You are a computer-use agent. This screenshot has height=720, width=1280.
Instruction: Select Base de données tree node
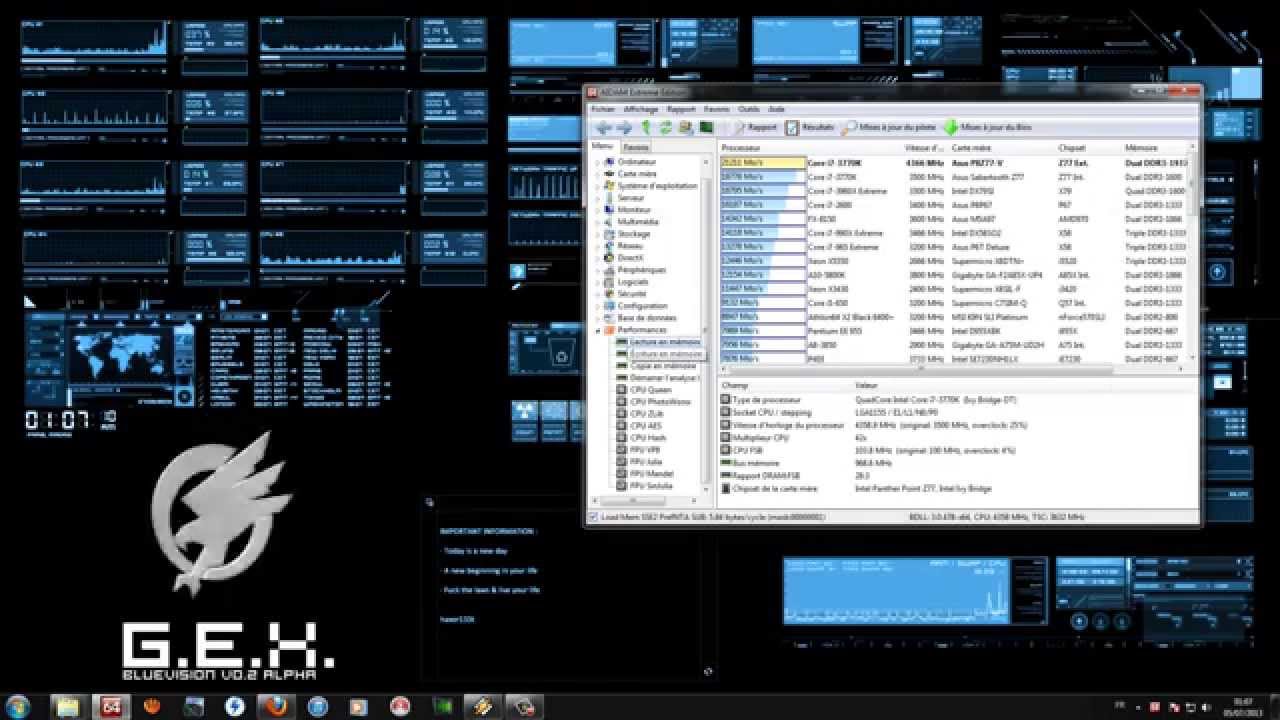[646, 318]
